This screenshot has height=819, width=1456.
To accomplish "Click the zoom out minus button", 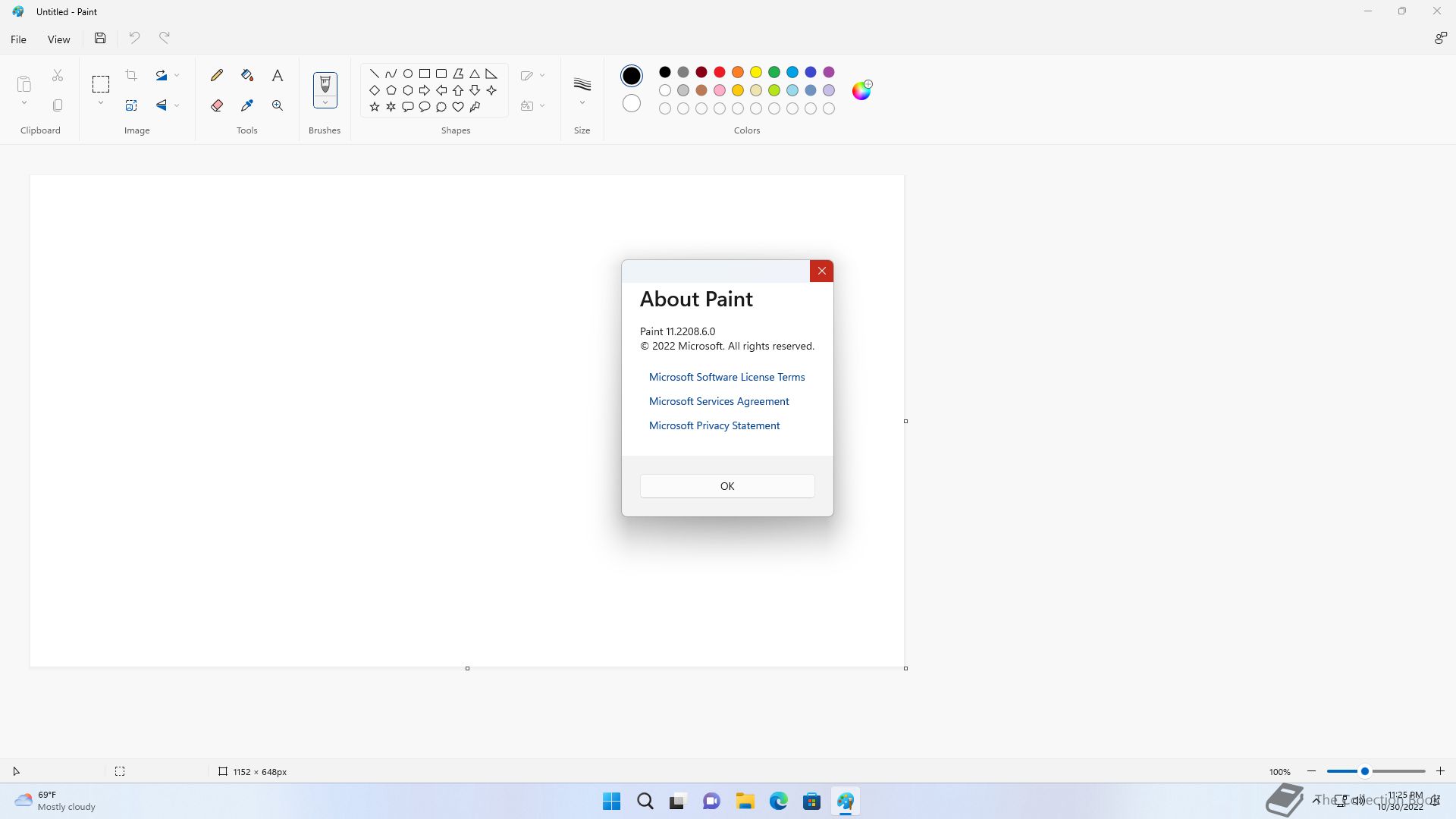I will point(1311,771).
